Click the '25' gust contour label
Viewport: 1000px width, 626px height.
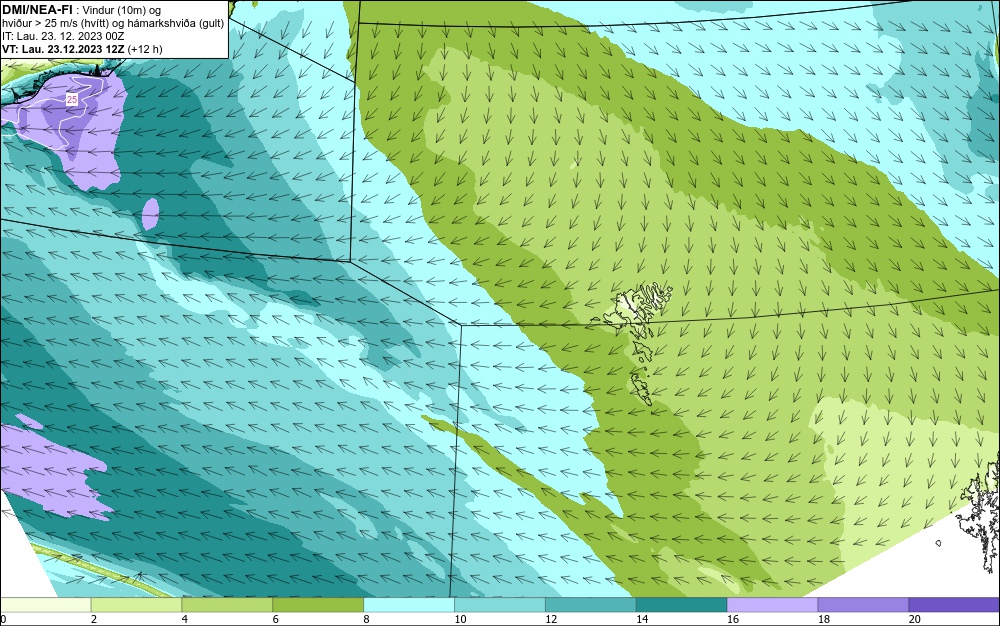coord(72,99)
